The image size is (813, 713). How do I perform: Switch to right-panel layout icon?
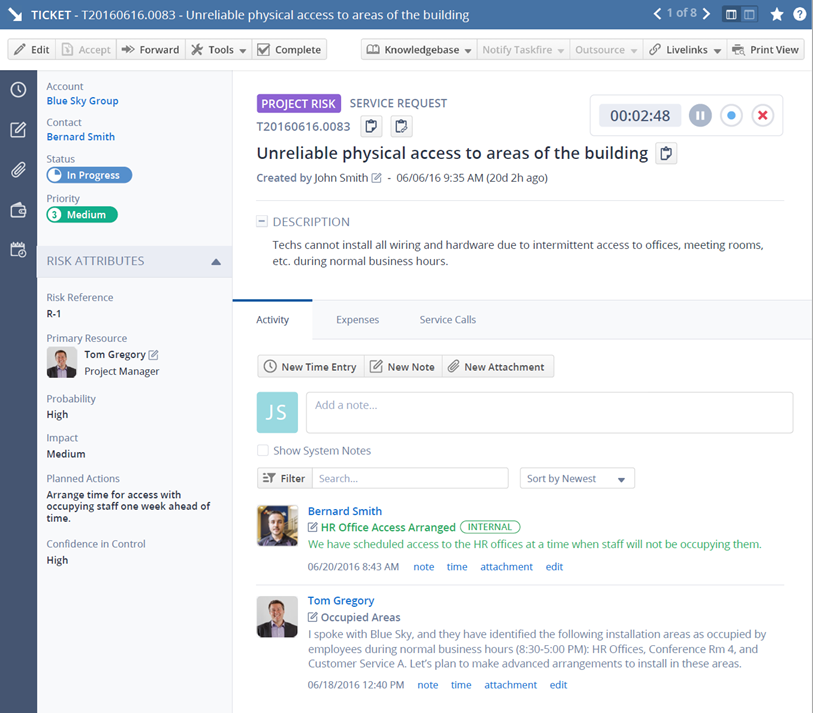click(749, 14)
